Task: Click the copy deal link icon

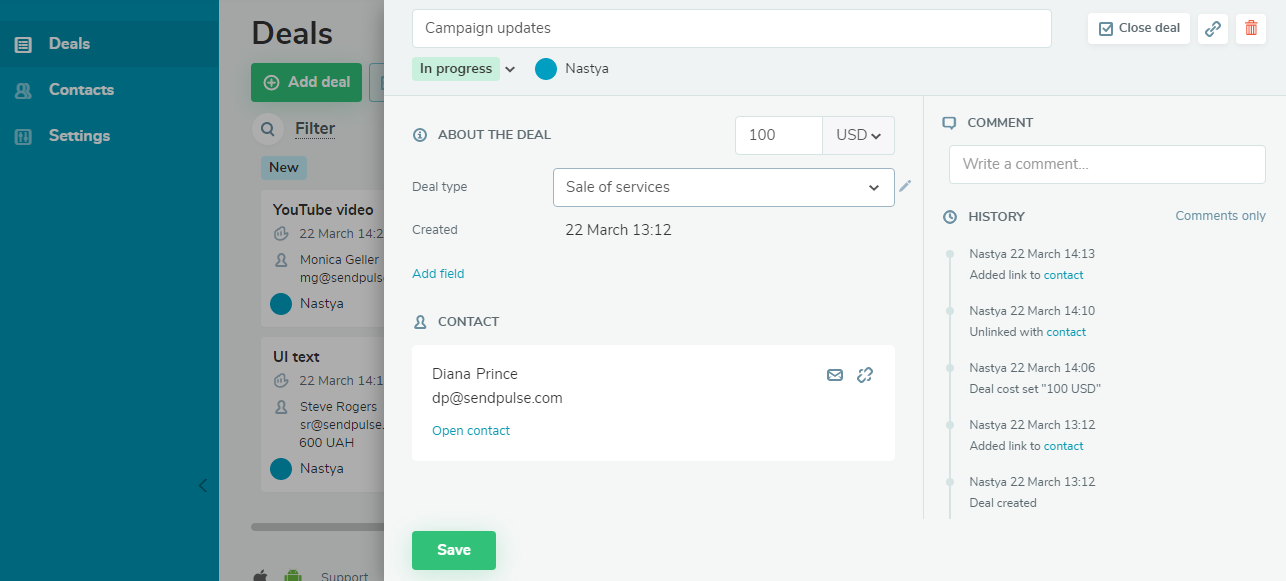Action: coord(1212,28)
